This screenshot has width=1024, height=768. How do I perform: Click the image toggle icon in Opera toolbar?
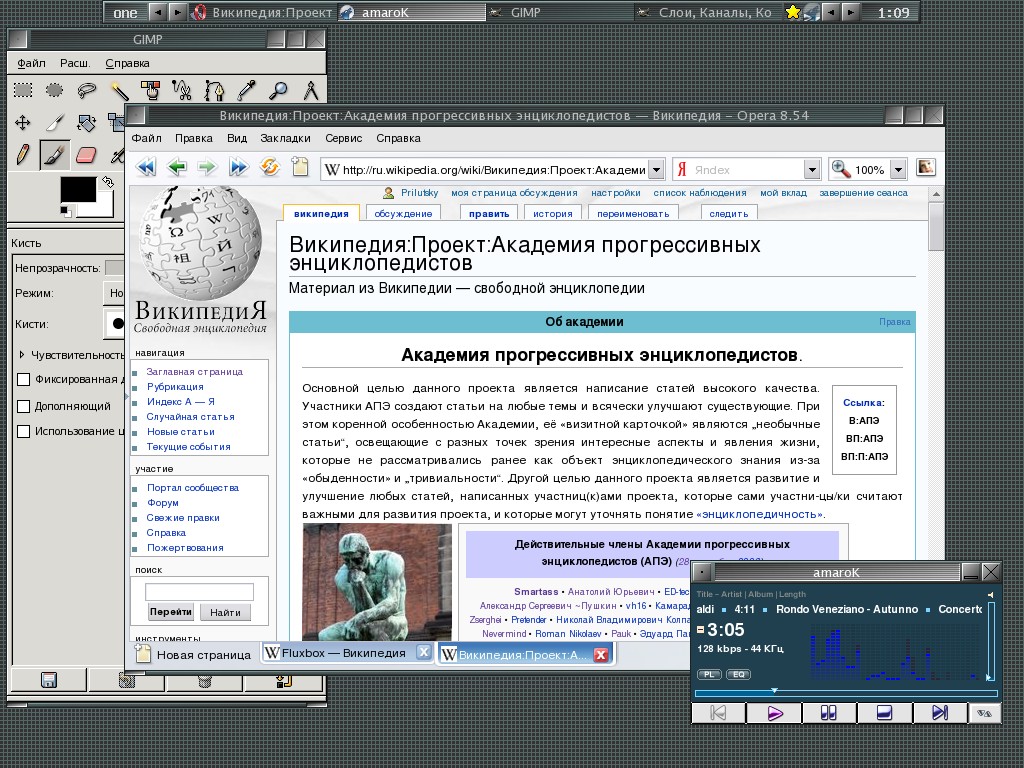[x=925, y=168]
